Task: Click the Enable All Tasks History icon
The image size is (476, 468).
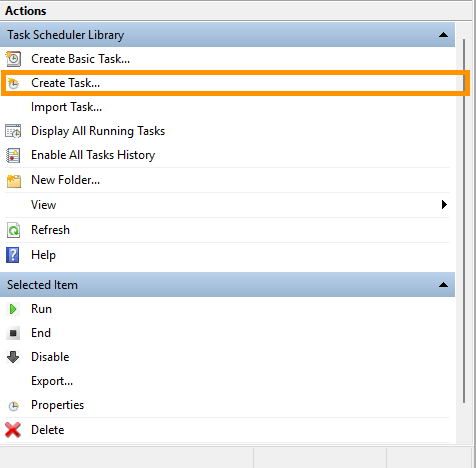Action: coord(13,155)
